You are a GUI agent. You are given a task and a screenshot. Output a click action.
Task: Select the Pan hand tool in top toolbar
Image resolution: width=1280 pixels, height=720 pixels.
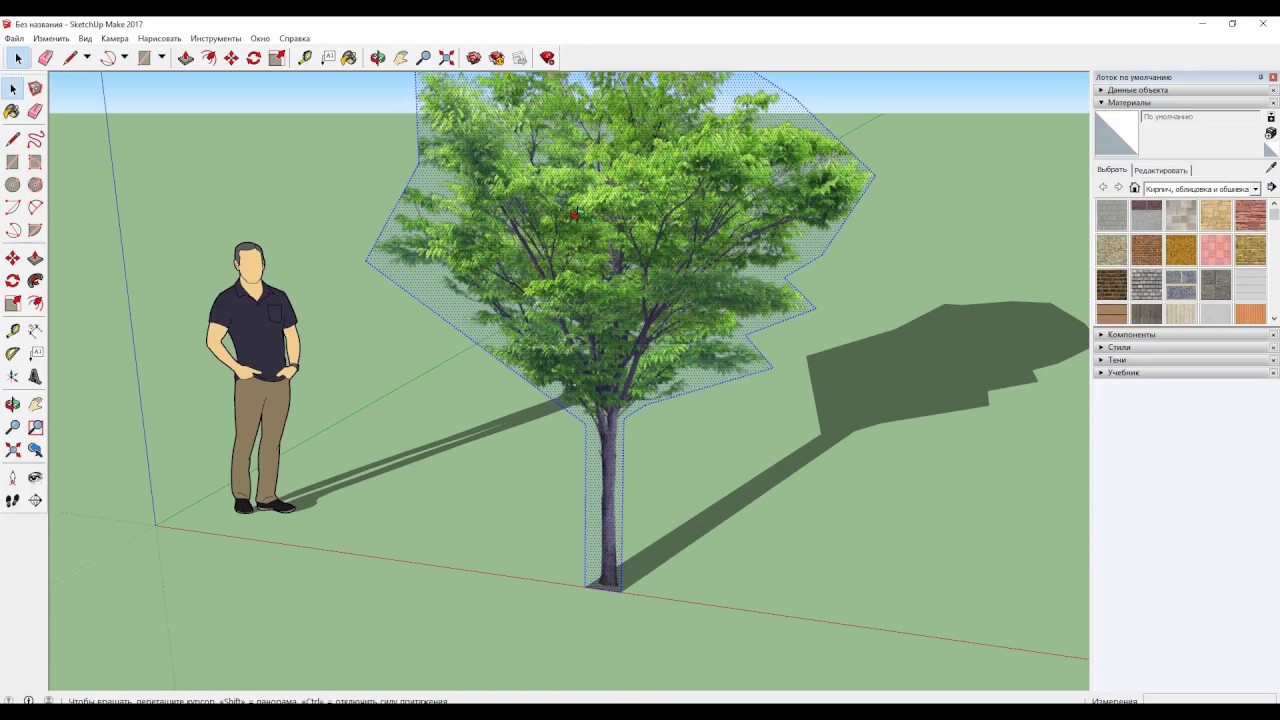pos(401,58)
